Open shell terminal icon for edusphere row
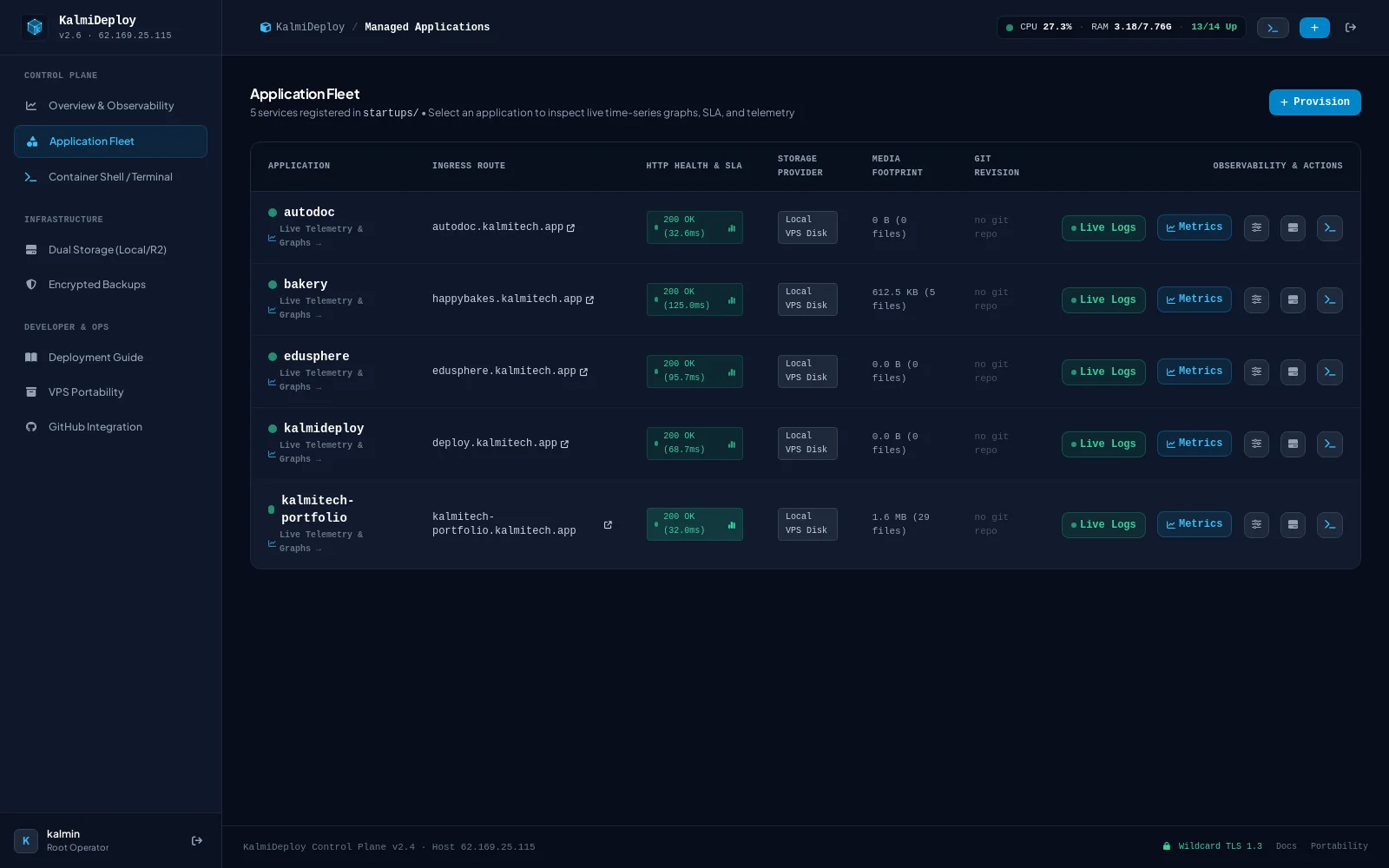Screen dimensions: 1389x868 pos(1330,372)
